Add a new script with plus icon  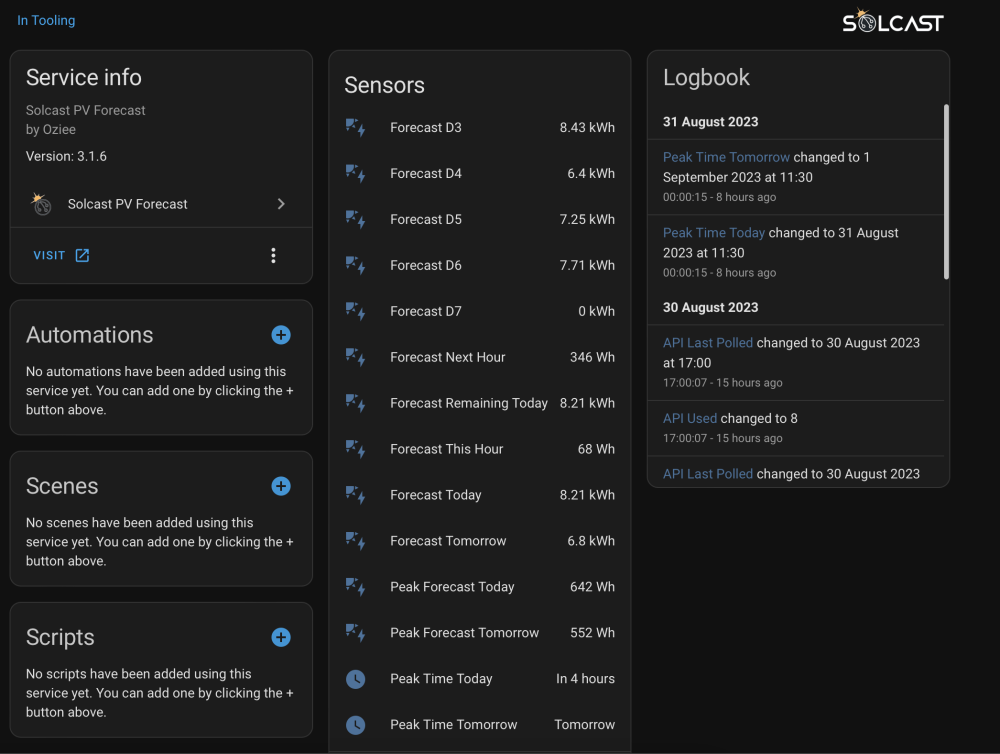[x=281, y=637]
